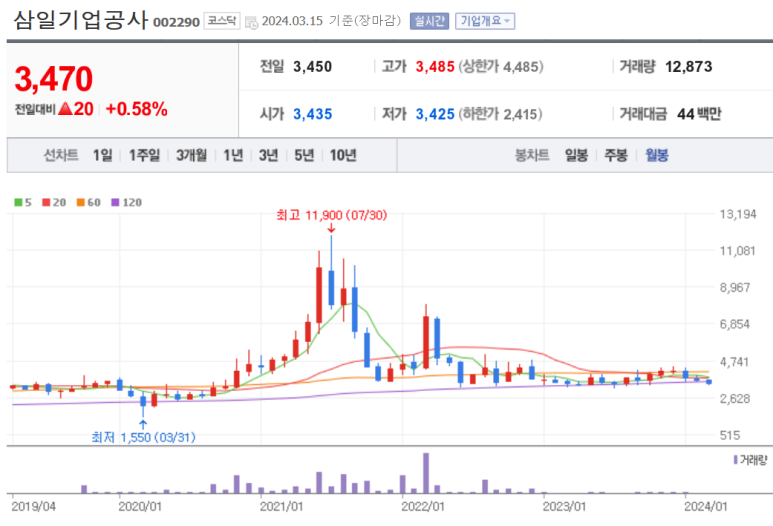Screen dimensions: 773x526
Task: Click the 2023/01 x-axis label
Action: click(564, 507)
